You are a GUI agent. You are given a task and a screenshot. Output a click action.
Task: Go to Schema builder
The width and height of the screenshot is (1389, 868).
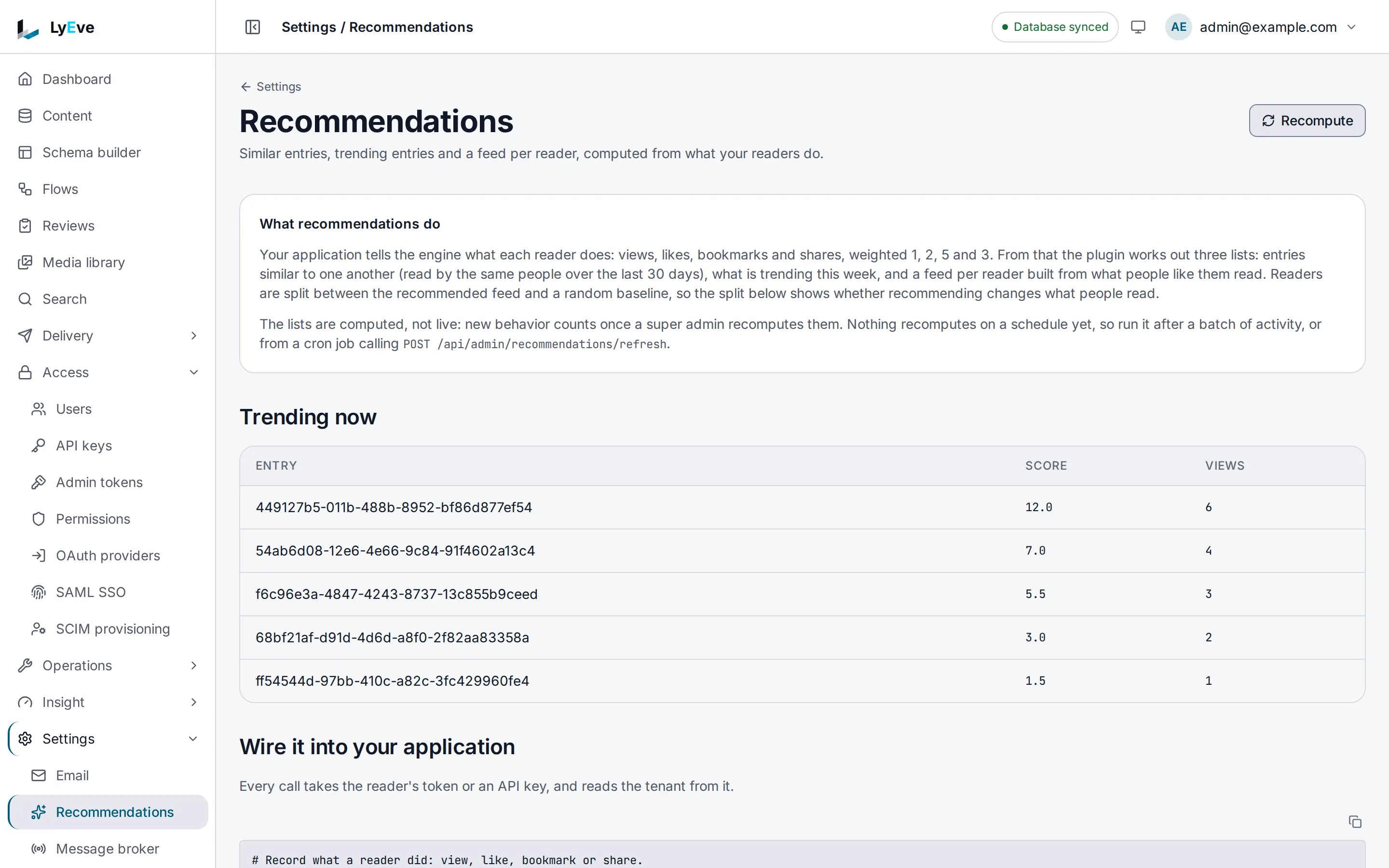click(x=108, y=152)
